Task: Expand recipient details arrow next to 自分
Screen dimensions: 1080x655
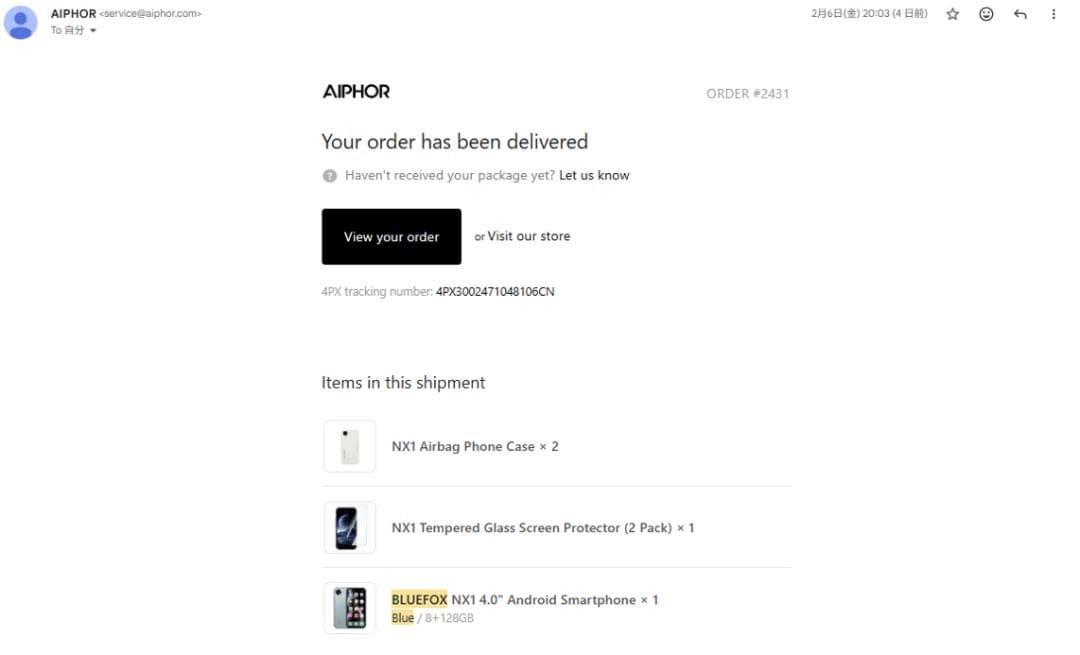Action: [x=94, y=31]
